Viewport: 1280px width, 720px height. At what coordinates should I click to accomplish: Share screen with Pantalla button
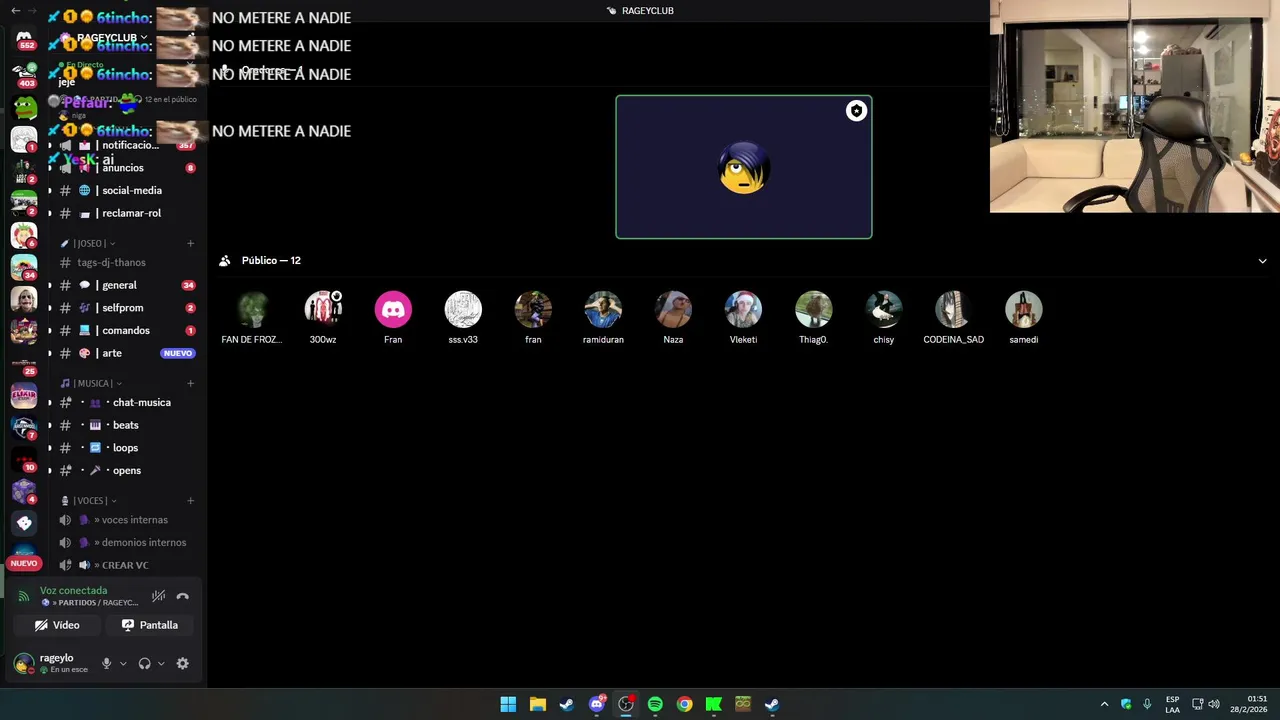click(150, 625)
